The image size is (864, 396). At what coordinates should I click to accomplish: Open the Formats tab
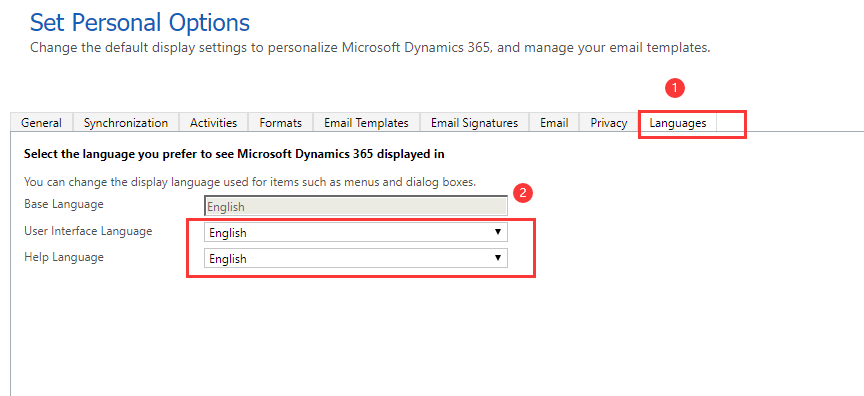(280, 123)
